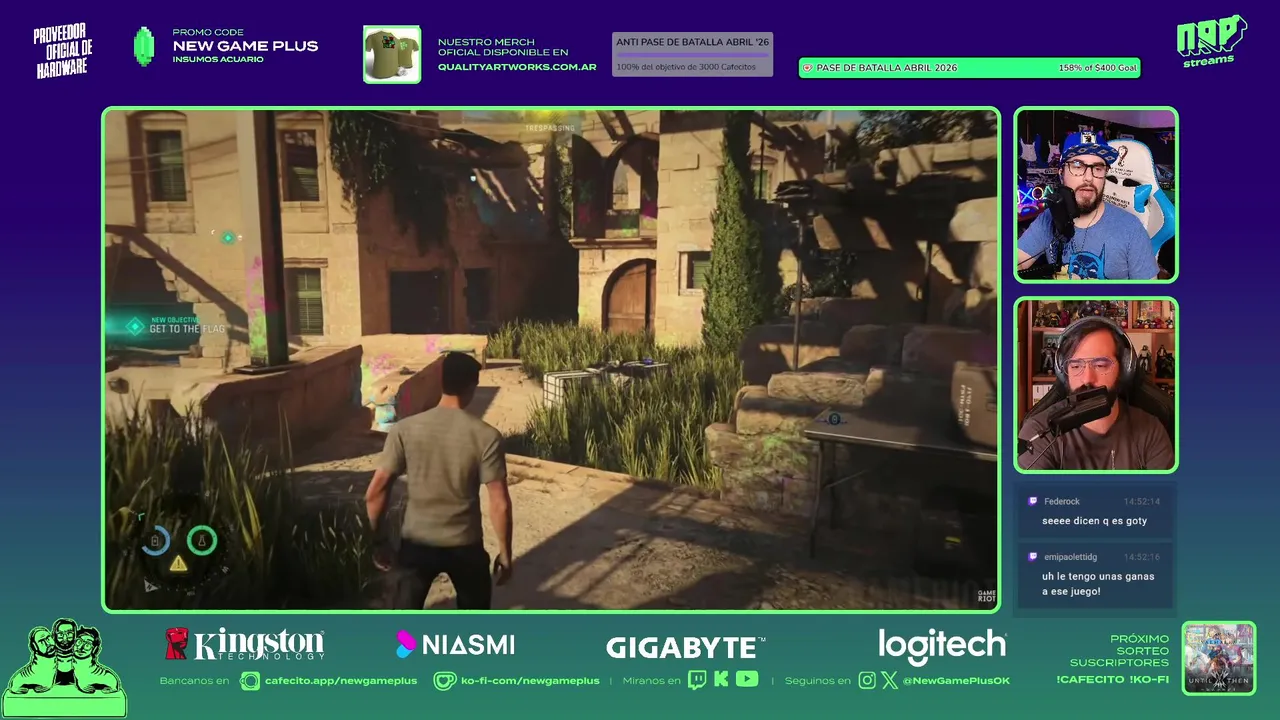Open the ko-fi-com/newgameplus link
Screen dimensions: 1280x720
pos(530,681)
